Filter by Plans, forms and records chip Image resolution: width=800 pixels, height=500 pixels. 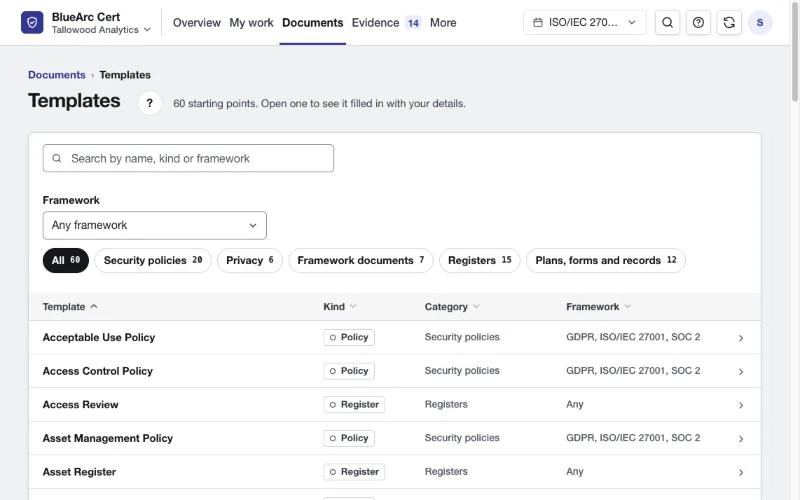[606, 260]
